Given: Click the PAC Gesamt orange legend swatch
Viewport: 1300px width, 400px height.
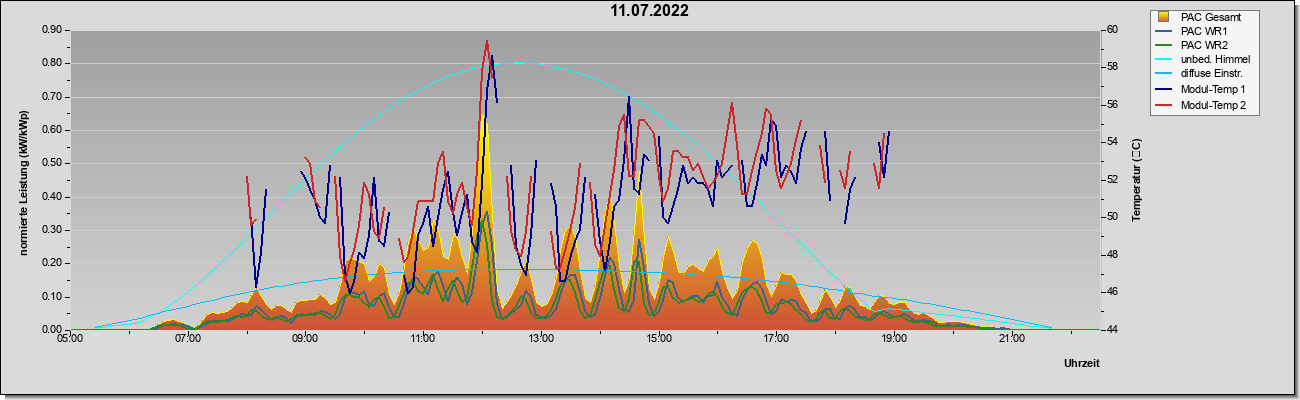Looking at the screenshot, I should (1164, 17).
